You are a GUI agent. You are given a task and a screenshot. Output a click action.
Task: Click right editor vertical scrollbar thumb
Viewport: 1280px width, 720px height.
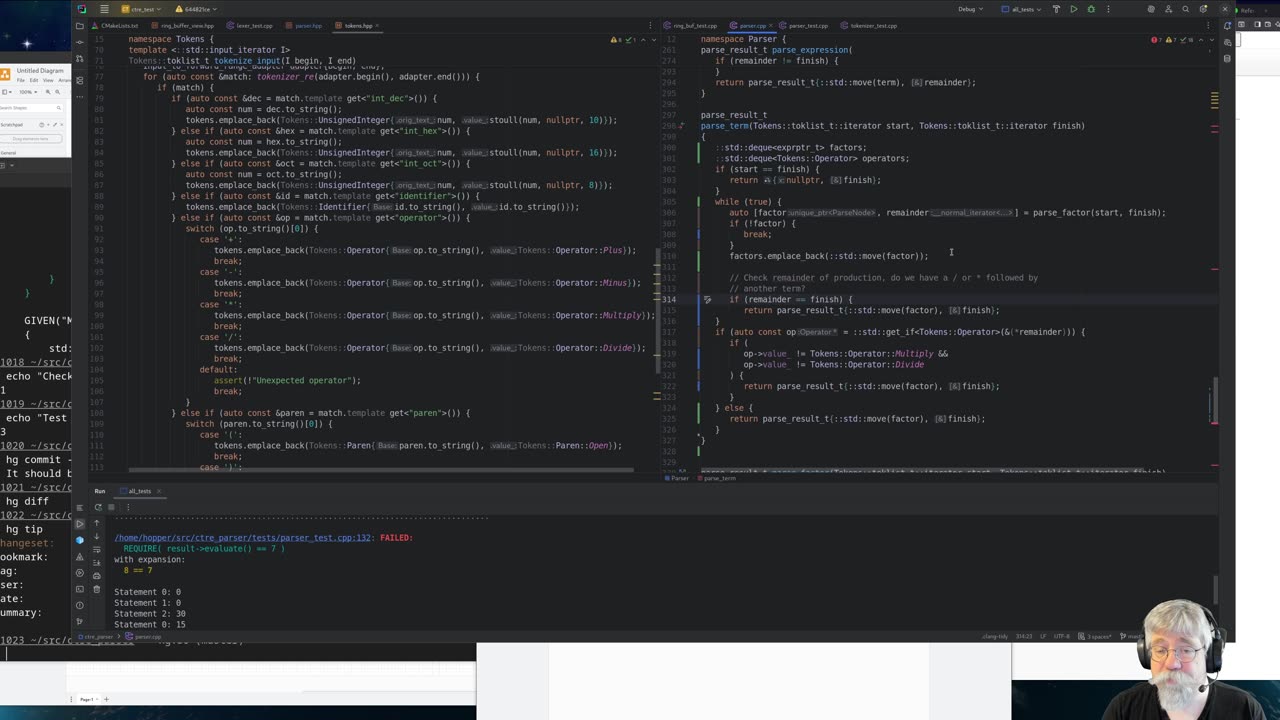(1216, 400)
